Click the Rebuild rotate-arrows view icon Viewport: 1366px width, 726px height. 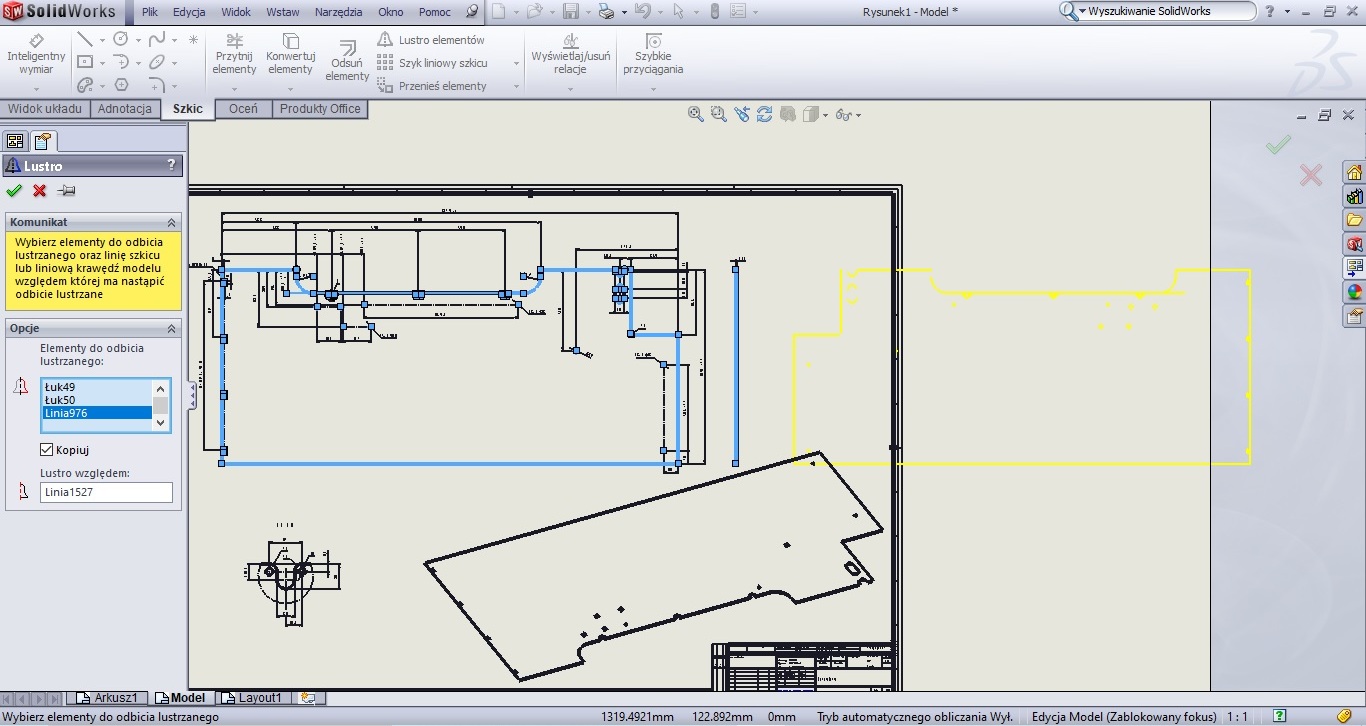[x=764, y=114]
